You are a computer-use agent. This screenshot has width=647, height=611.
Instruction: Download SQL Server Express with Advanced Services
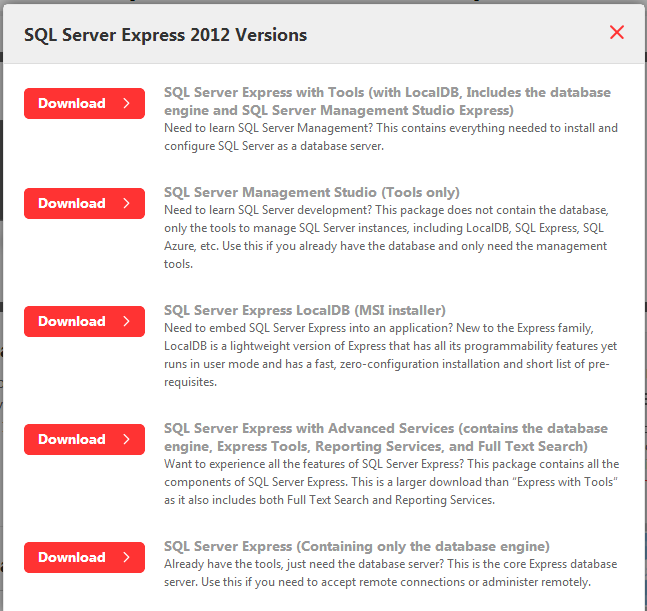tap(84, 439)
